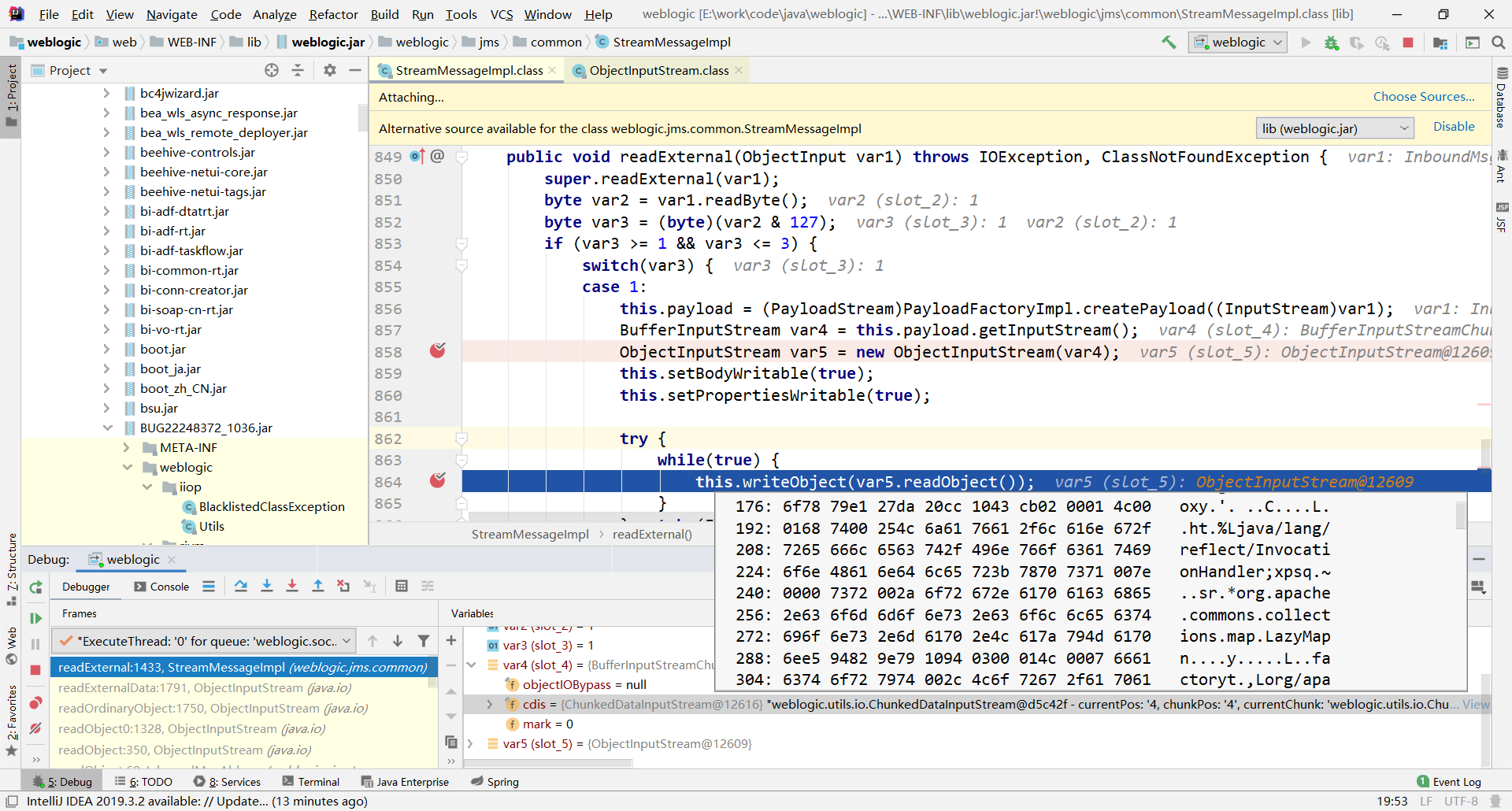Close the StreamMessageImpl.class tab

point(552,70)
